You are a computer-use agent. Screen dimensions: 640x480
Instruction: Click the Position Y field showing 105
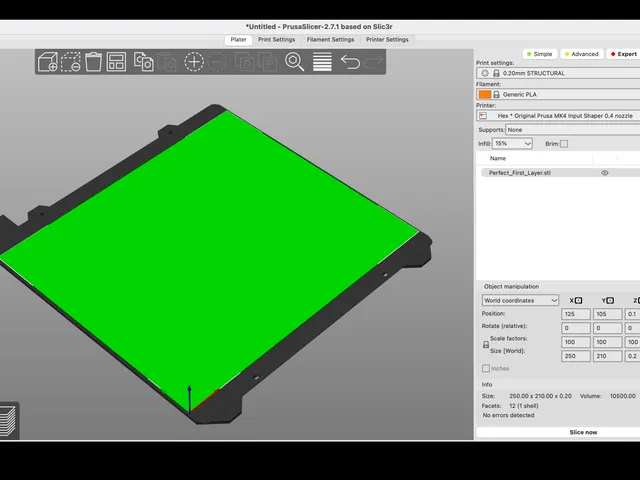pyautogui.click(x=607, y=314)
